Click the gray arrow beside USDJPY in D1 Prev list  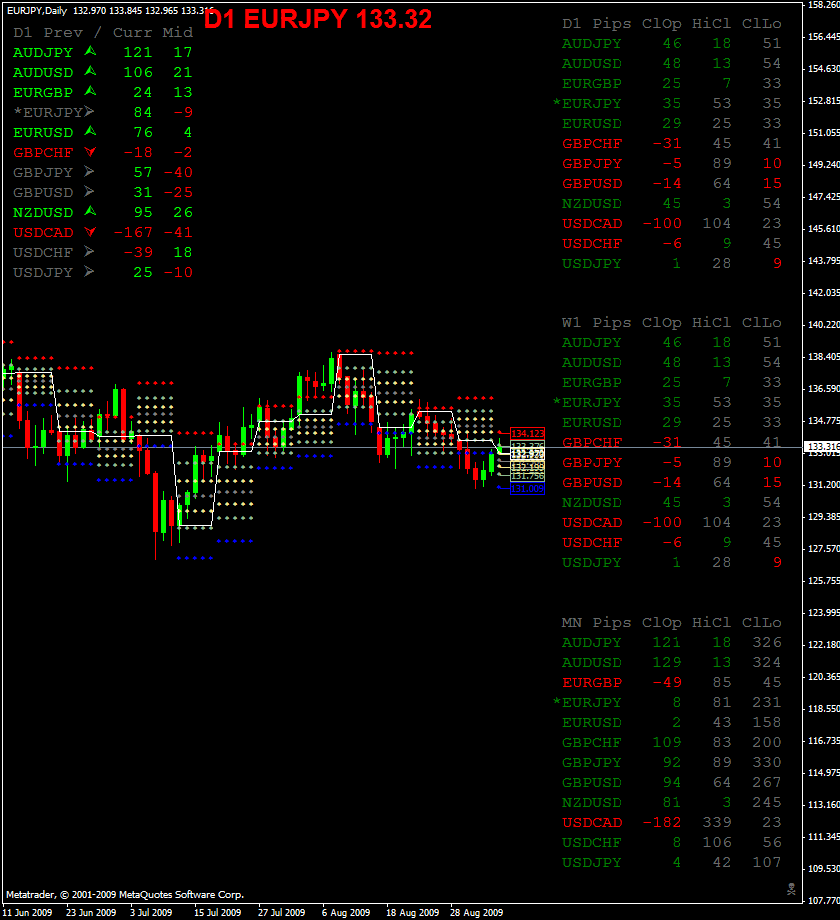tap(89, 272)
